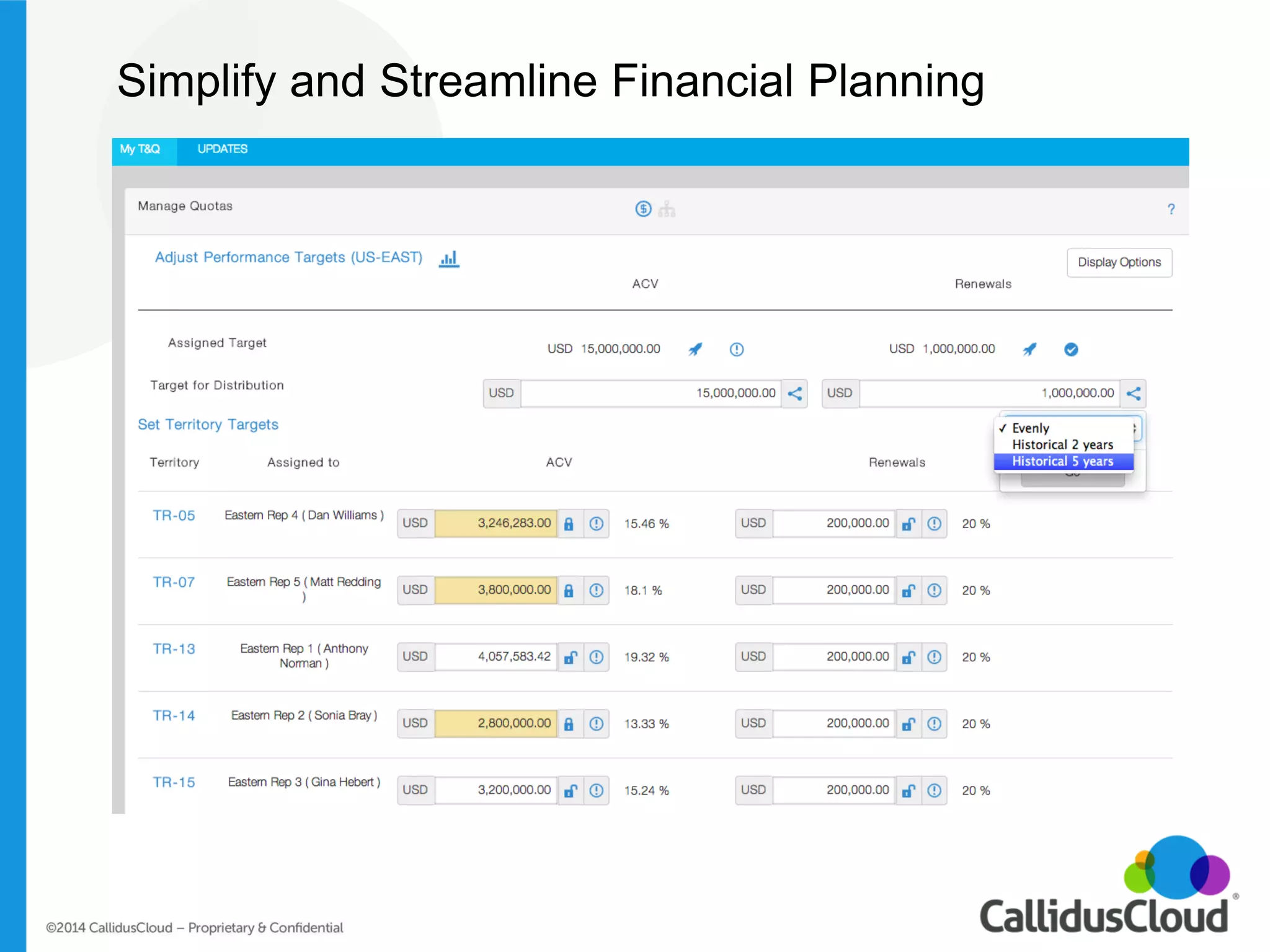
Task: Click the Eastern Rep 2 (Sonia Bray) name
Action: click(x=304, y=716)
